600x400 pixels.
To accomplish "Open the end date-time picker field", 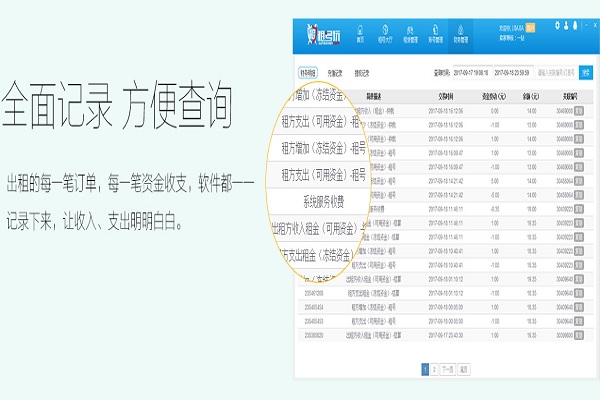I will click(514, 73).
